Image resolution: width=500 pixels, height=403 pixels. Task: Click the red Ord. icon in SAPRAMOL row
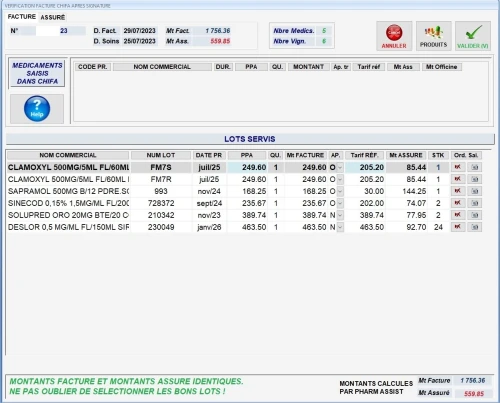(458, 191)
